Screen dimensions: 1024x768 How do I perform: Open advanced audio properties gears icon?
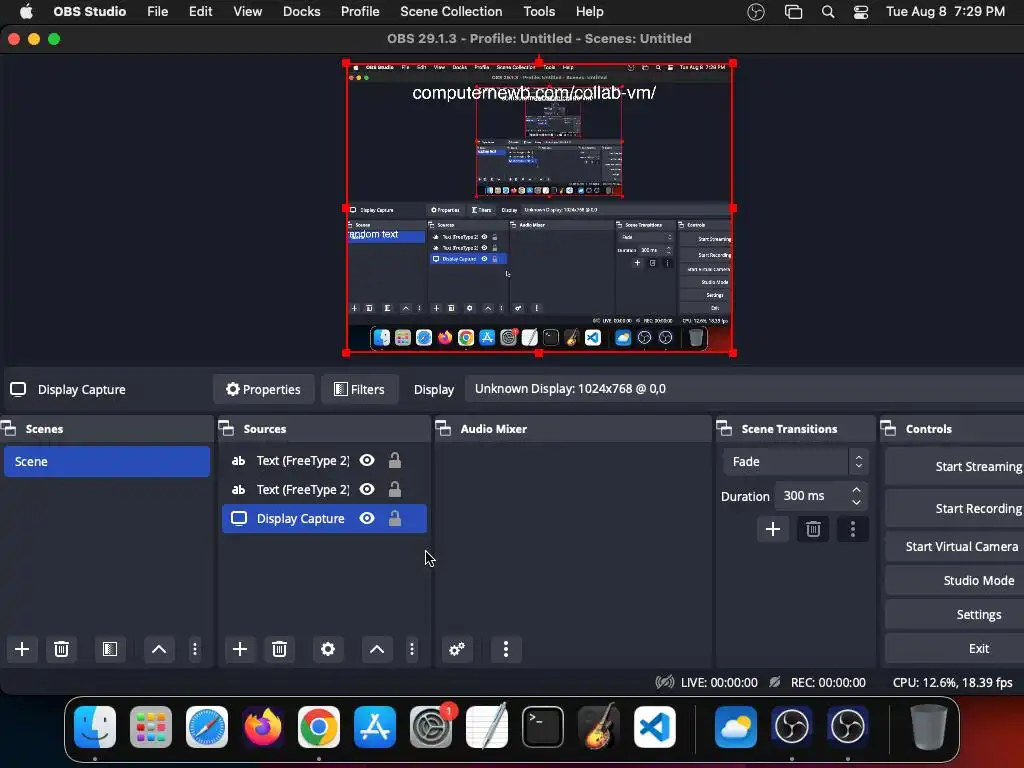tap(457, 649)
